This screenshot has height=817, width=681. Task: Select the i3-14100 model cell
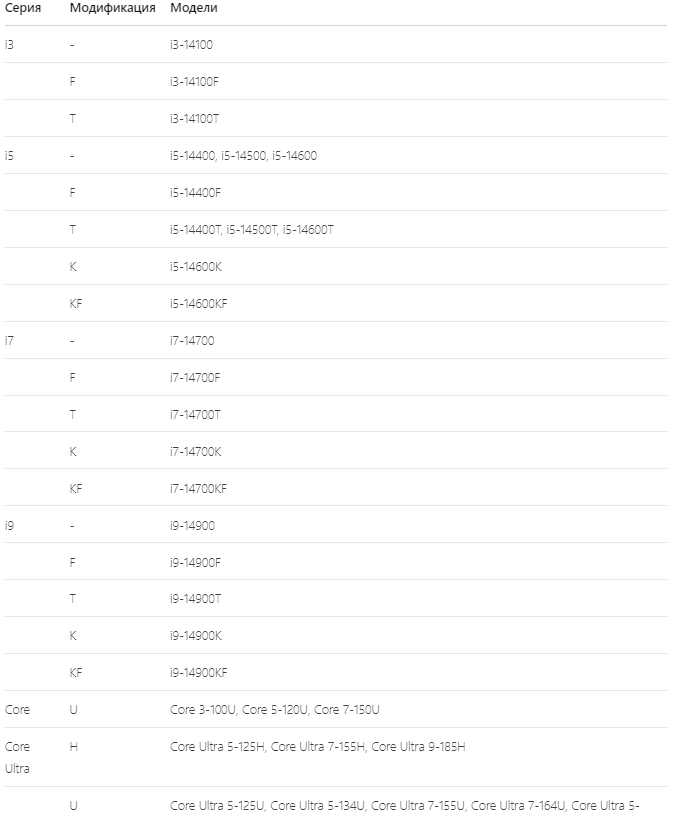191,45
